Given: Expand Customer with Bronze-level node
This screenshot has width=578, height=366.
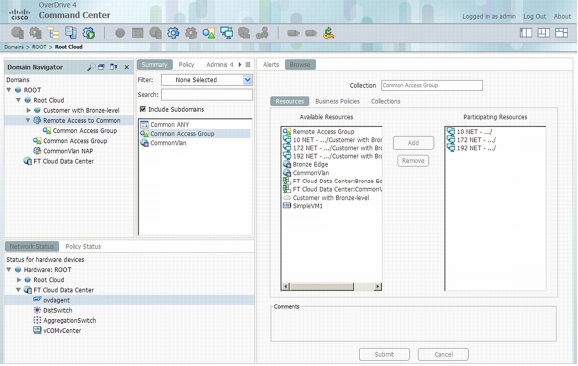Looking at the screenshot, I should (28, 110).
